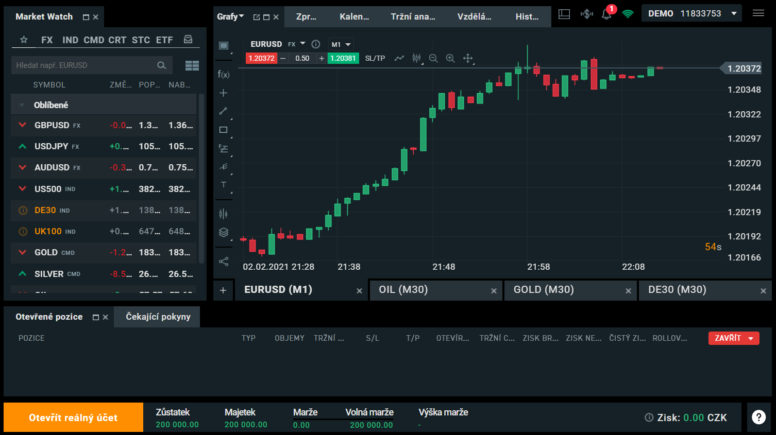Viewport: 776px width, 435px height.
Task: Open the indicators f(x) tool
Action: coord(223,74)
